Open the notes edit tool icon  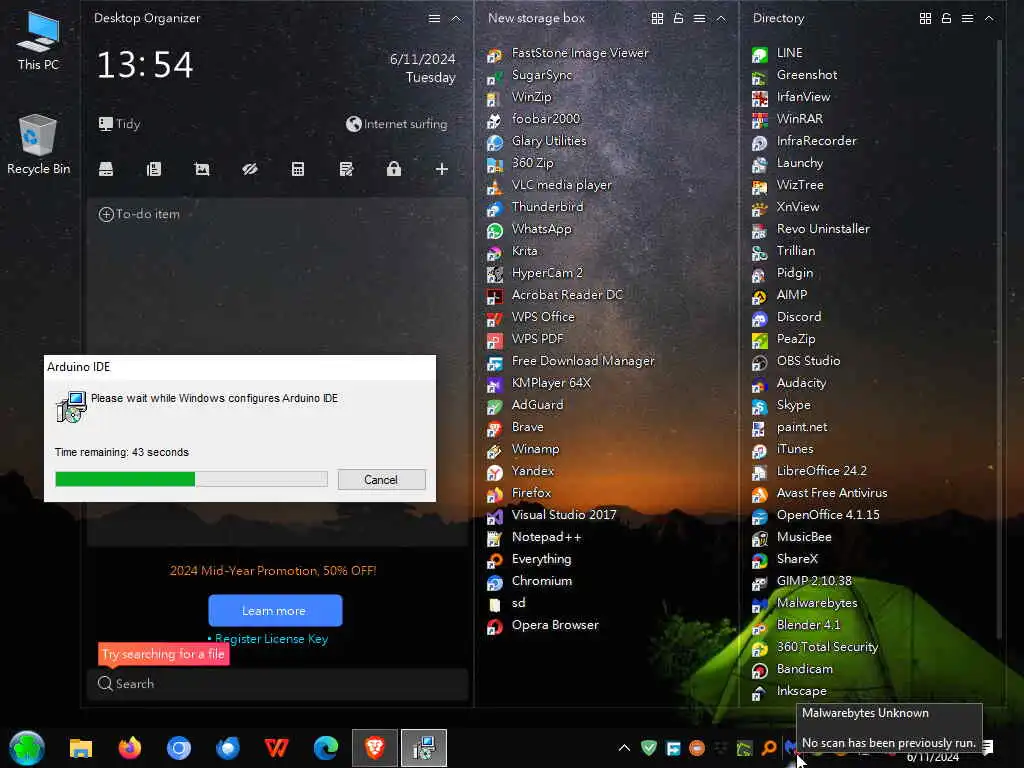coord(346,170)
